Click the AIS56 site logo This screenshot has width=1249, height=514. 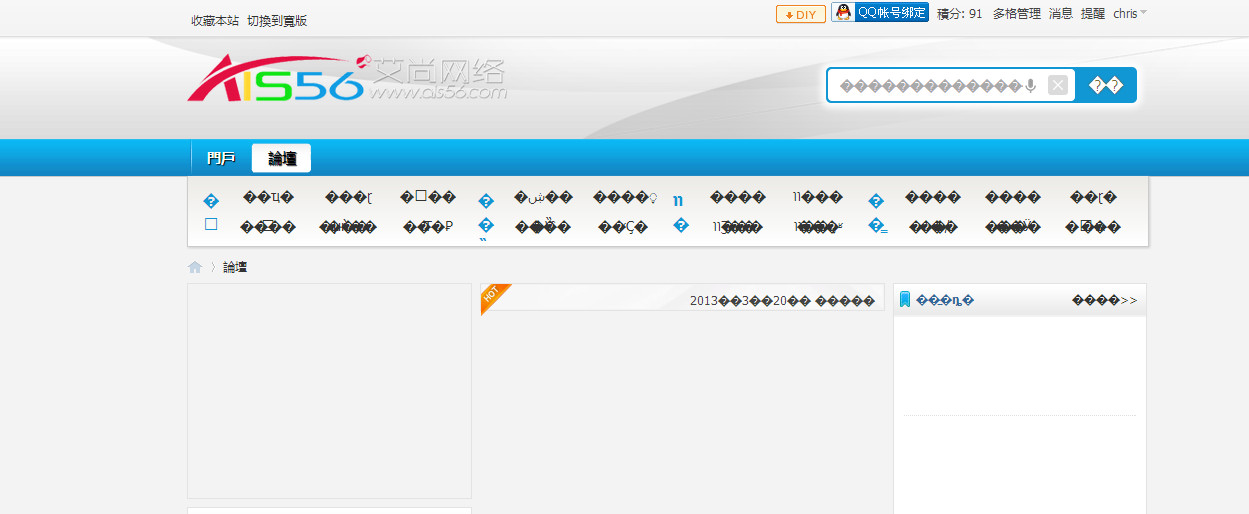[x=347, y=78]
